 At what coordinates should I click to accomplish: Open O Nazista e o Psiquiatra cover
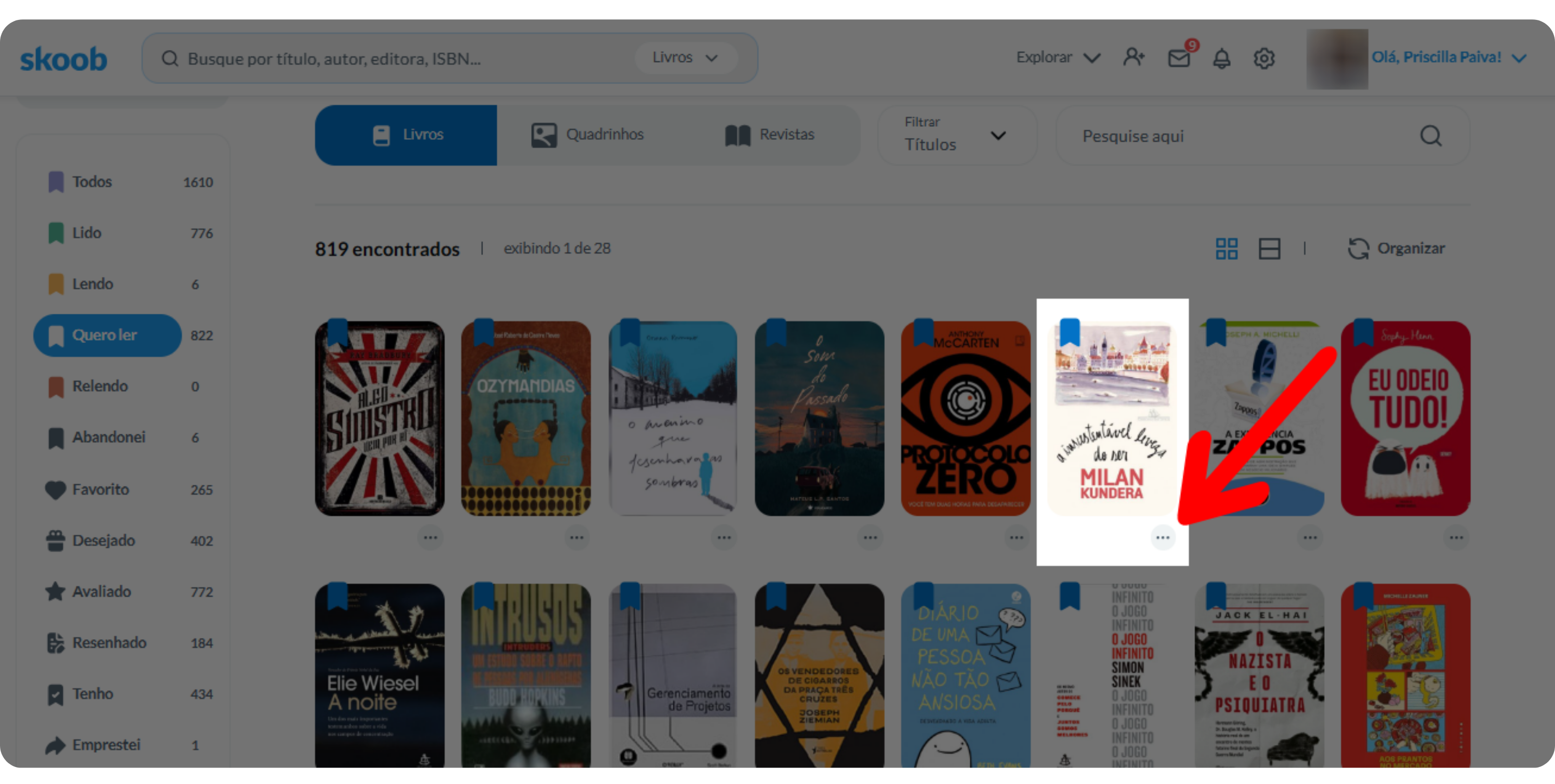[x=1259, y=676]
